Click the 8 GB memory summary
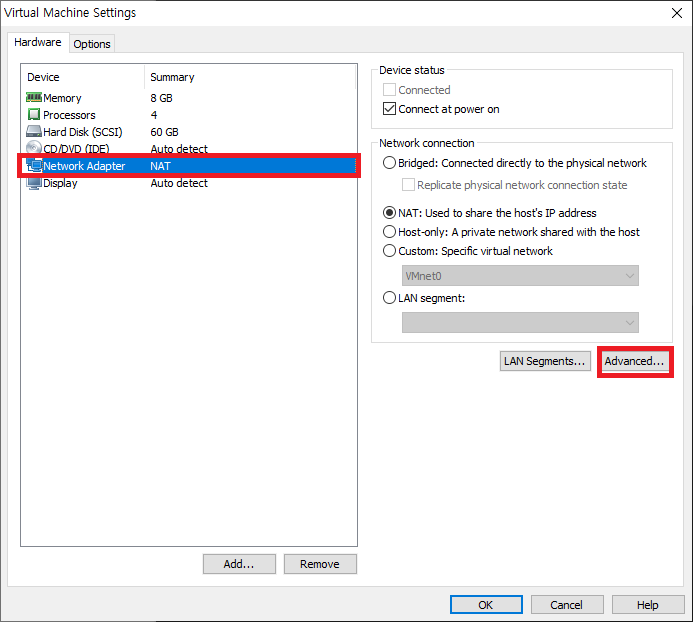This screenshot has height=622, width=693. click(x=161, y=98)
